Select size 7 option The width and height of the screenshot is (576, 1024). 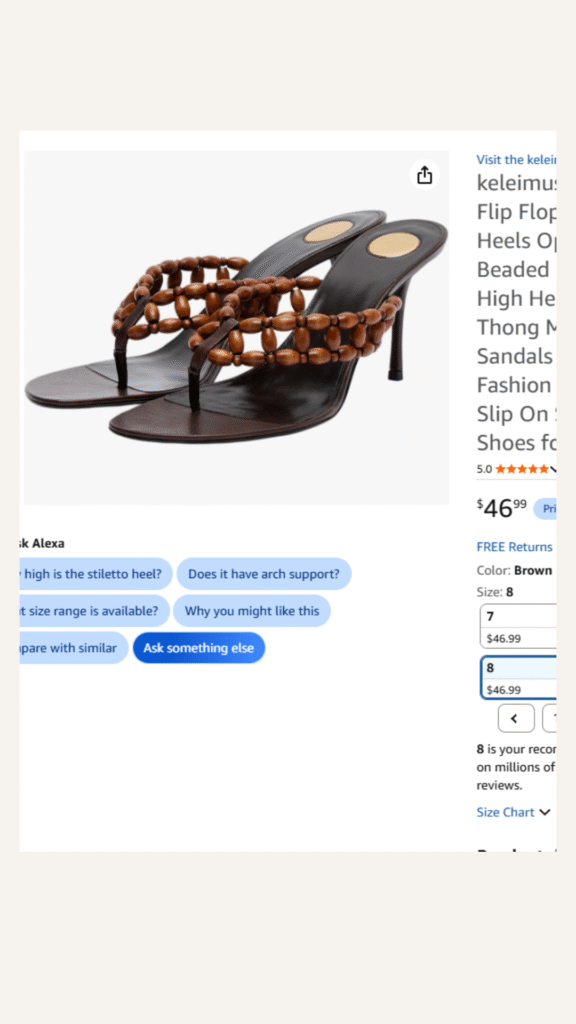519,626
